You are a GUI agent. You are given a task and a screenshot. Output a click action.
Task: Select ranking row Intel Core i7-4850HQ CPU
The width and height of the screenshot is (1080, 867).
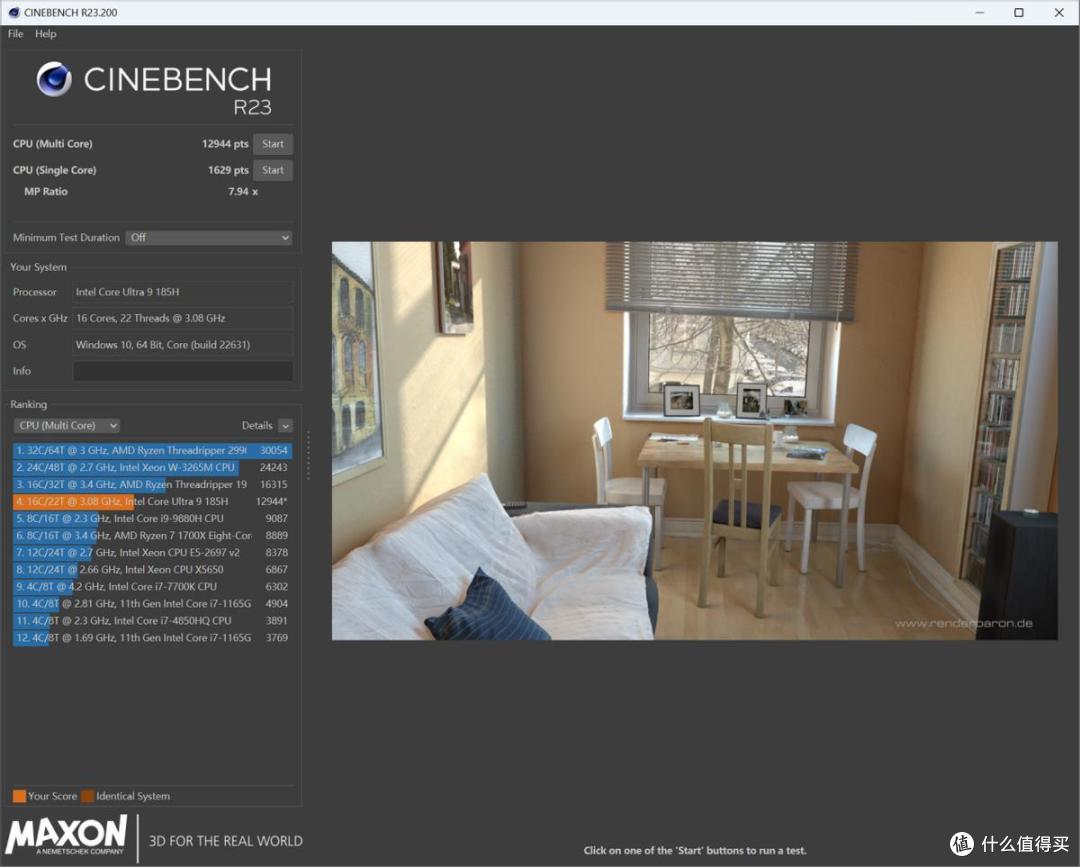(x=152, y=620)
